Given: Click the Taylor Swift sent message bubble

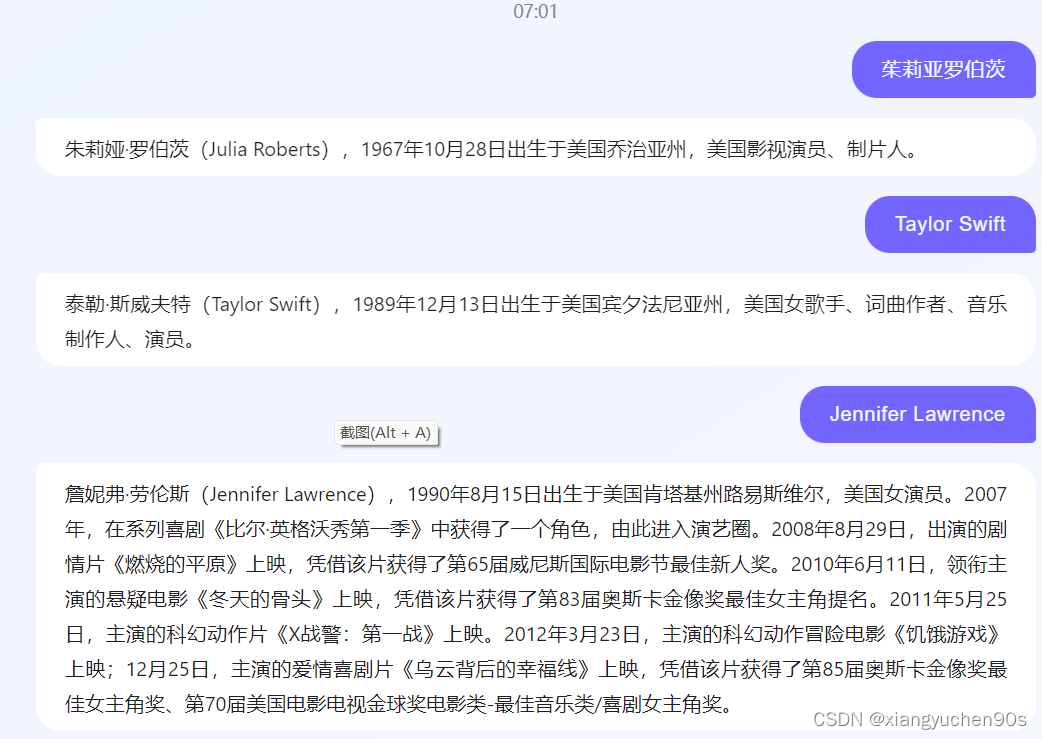Looking at the screenshot, I should [949, 224].
